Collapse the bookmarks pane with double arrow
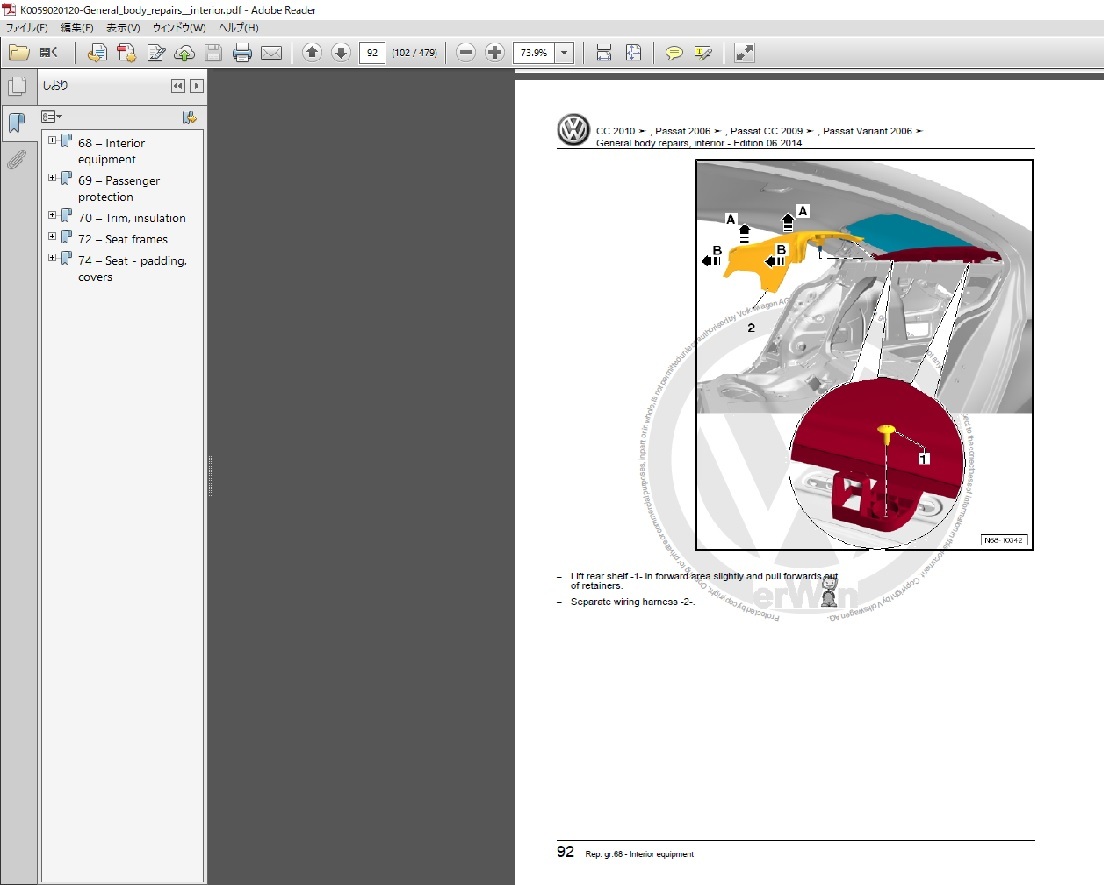 tap(177, 86)
